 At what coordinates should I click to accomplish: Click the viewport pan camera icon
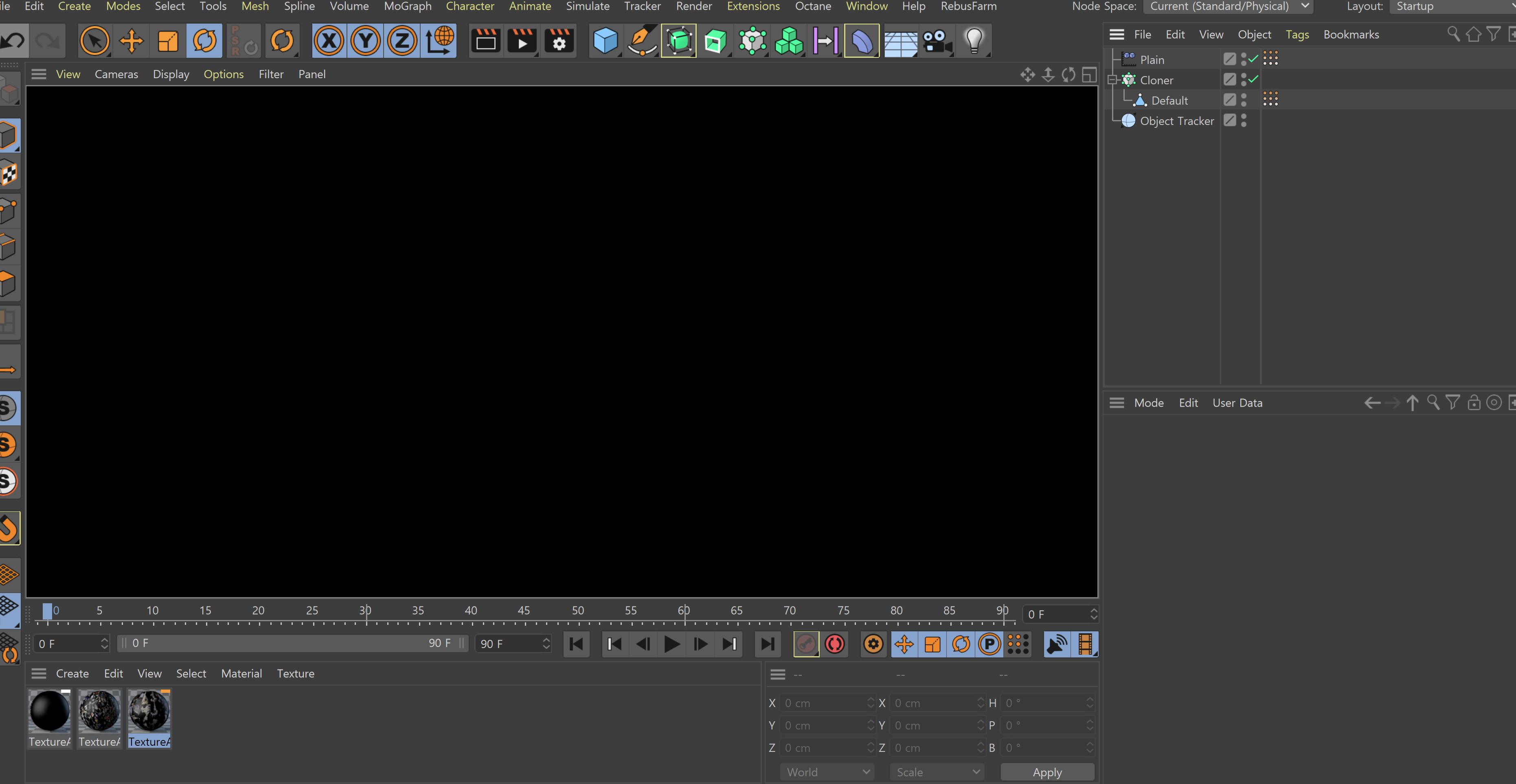coord(1027,74)
